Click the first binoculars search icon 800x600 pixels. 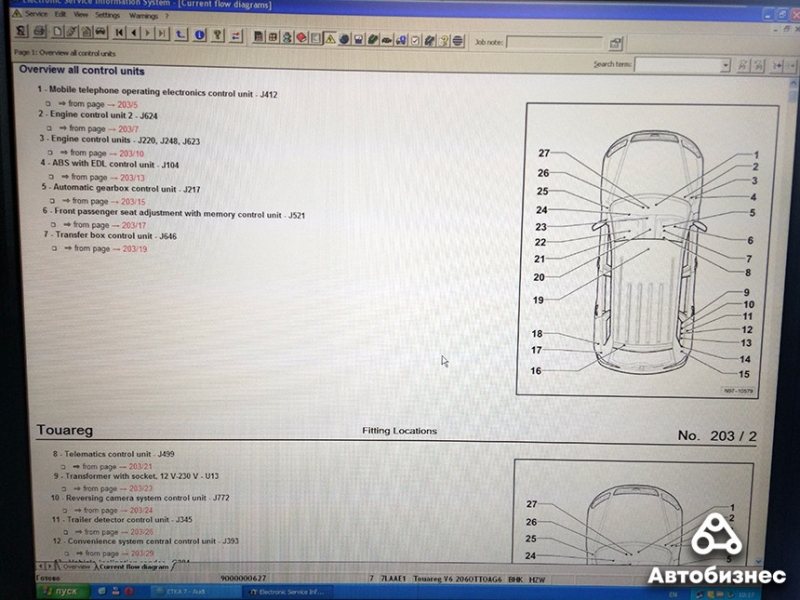pos(742,65)
